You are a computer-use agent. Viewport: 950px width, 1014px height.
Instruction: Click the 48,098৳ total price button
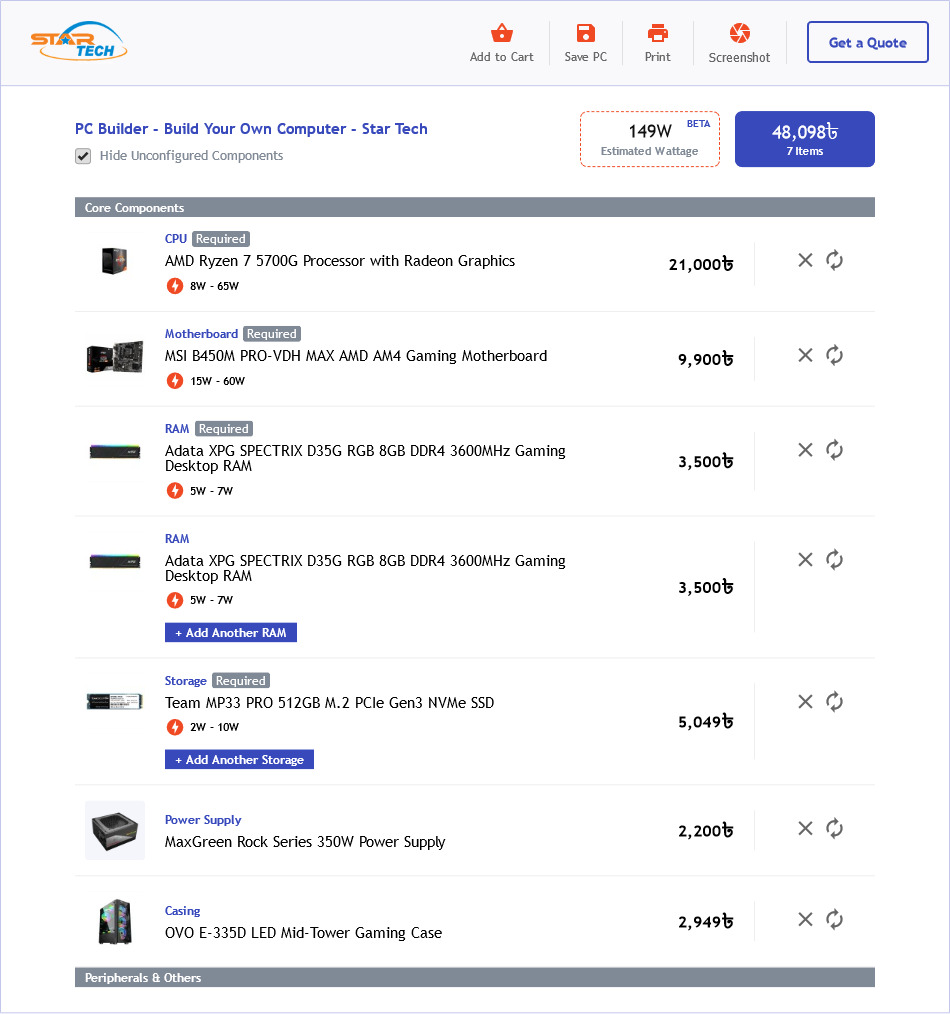[804, 139]
